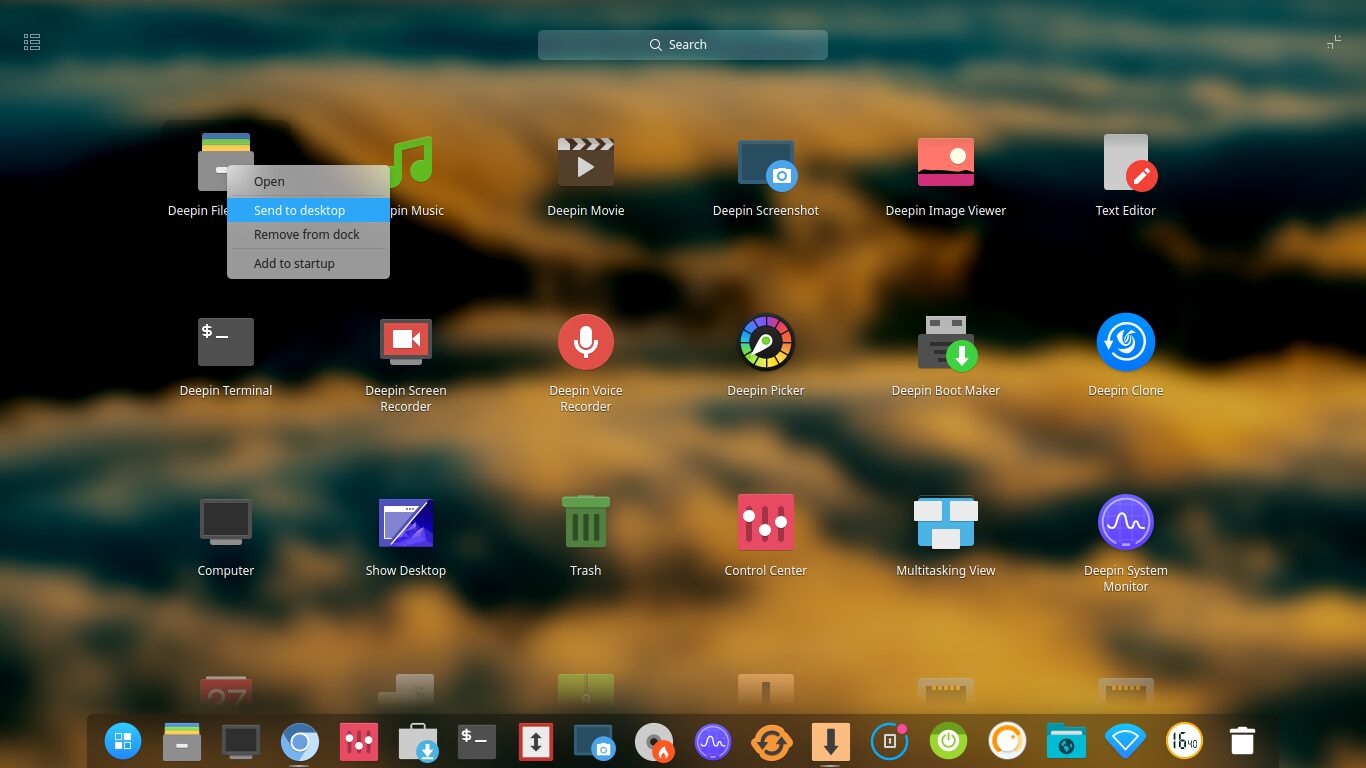This screenshot has width=1366, height=768.
Task: Launch Deepin Terminal from the app grid
Action: [225, 341]
